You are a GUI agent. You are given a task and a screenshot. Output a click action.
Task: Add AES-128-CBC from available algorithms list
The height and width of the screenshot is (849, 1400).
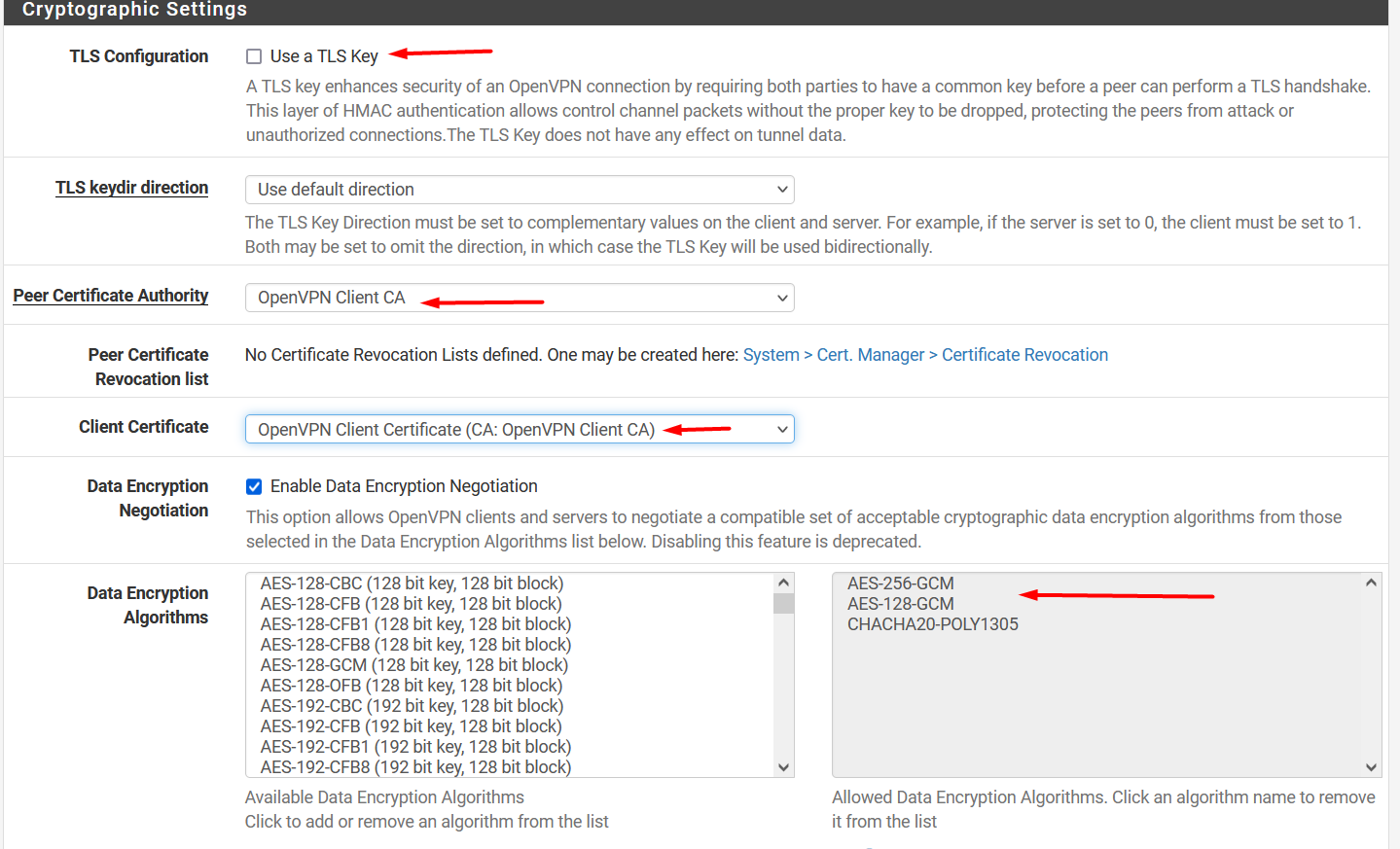(x=412, y=584)
